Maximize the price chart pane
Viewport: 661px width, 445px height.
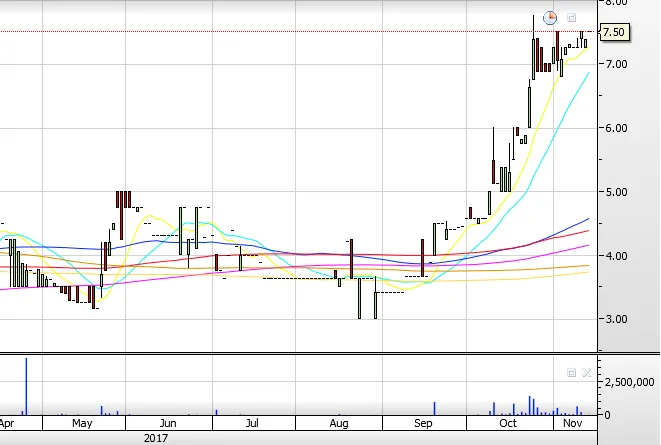click(x=571, y=18)
